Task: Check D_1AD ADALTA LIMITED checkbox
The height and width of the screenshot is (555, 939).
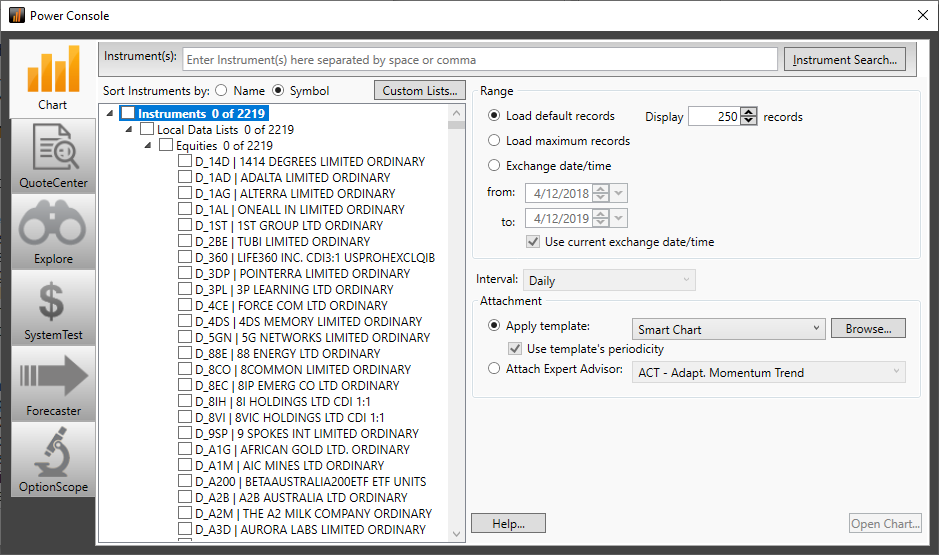Action: 185,177
